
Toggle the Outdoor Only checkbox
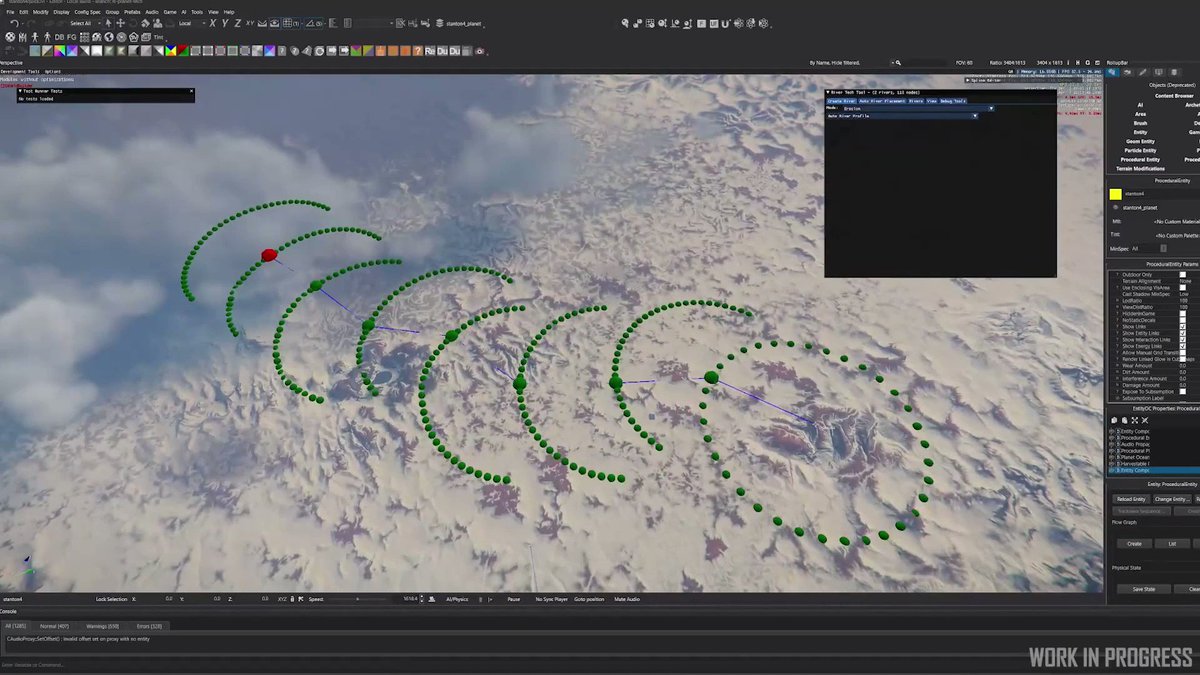click(x=1183, y=274)
